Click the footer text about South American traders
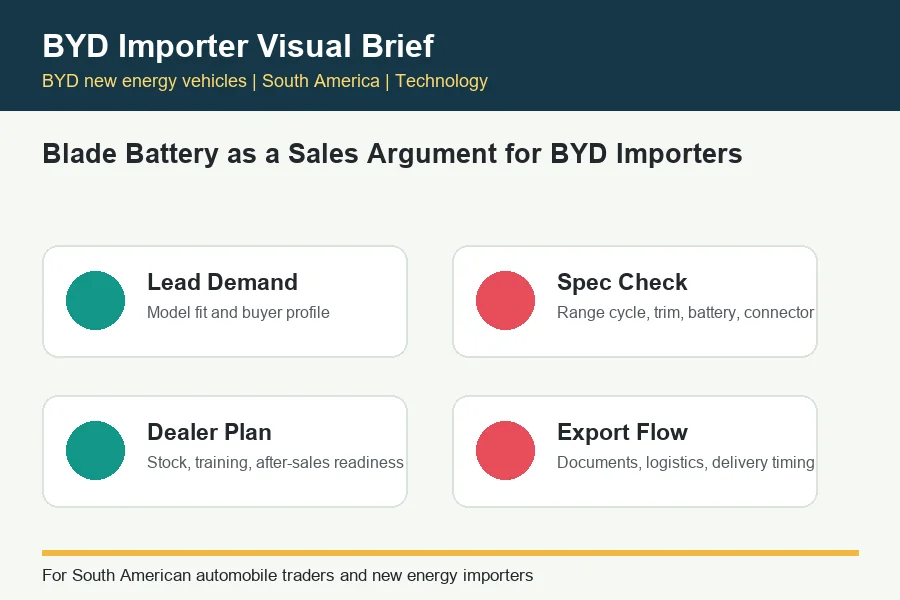The height and width of the screenshot is (600, 900). click(x=288, y=575)
